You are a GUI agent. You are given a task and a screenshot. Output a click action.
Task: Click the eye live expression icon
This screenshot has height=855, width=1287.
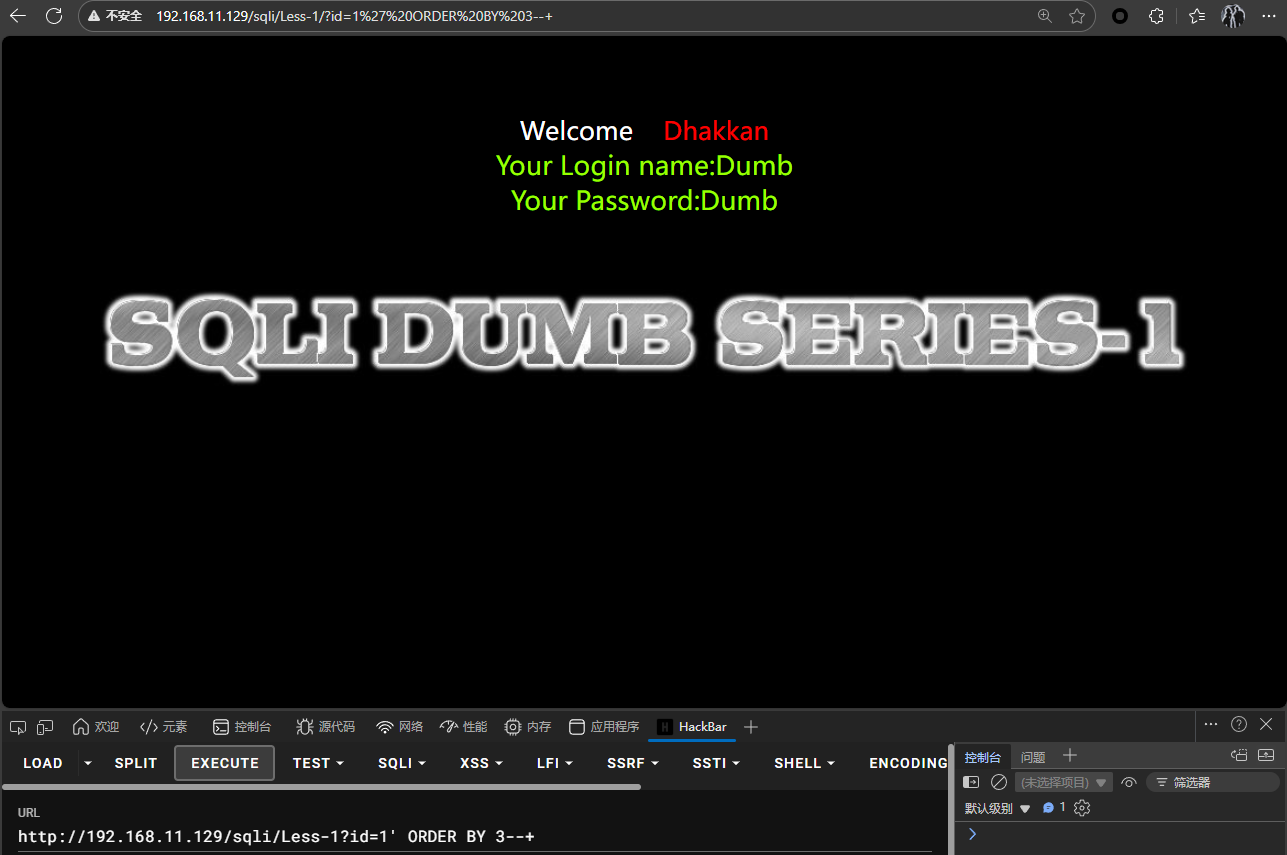[1129, 782]
